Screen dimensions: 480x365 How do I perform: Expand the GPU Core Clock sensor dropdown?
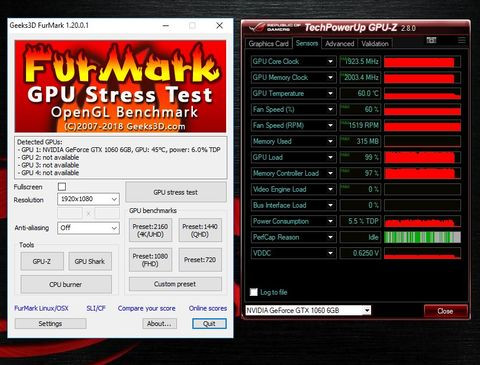tap(330, 62)
